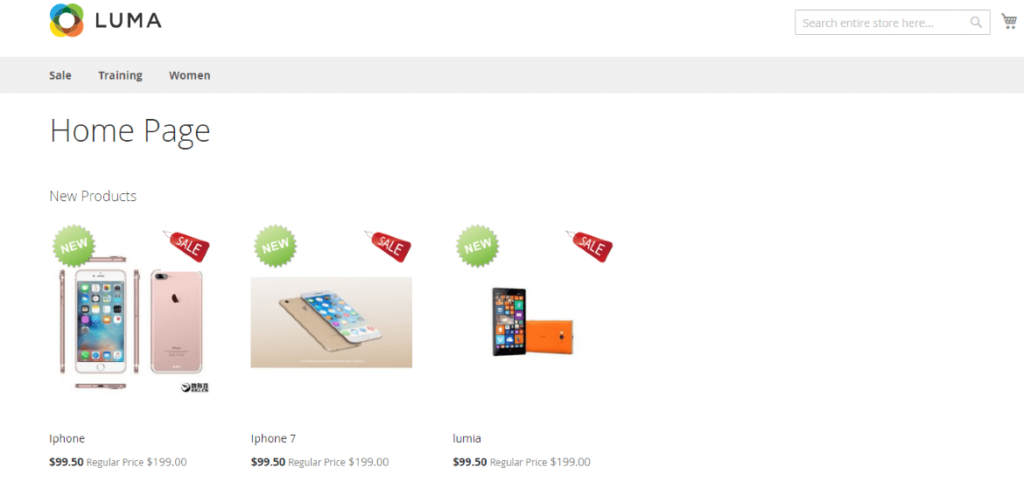This screenshot has width=1024, height=481.
Task: Click the lumia product name link
Action: pos(467,439)
